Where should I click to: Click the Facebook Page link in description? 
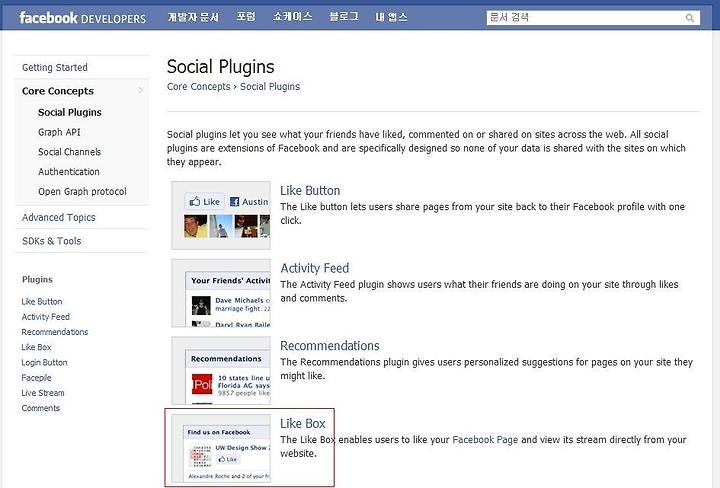485,440
